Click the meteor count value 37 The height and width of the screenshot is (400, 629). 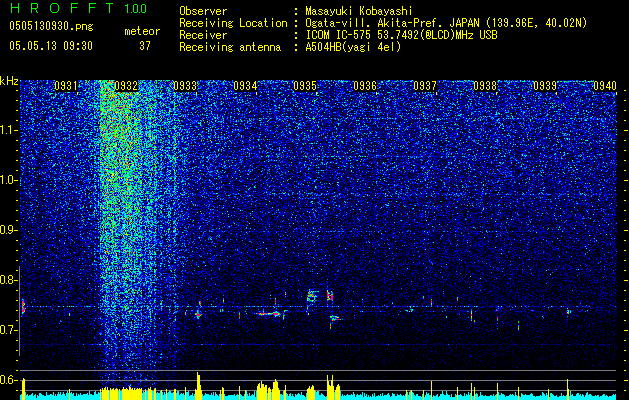pos(145,46)
